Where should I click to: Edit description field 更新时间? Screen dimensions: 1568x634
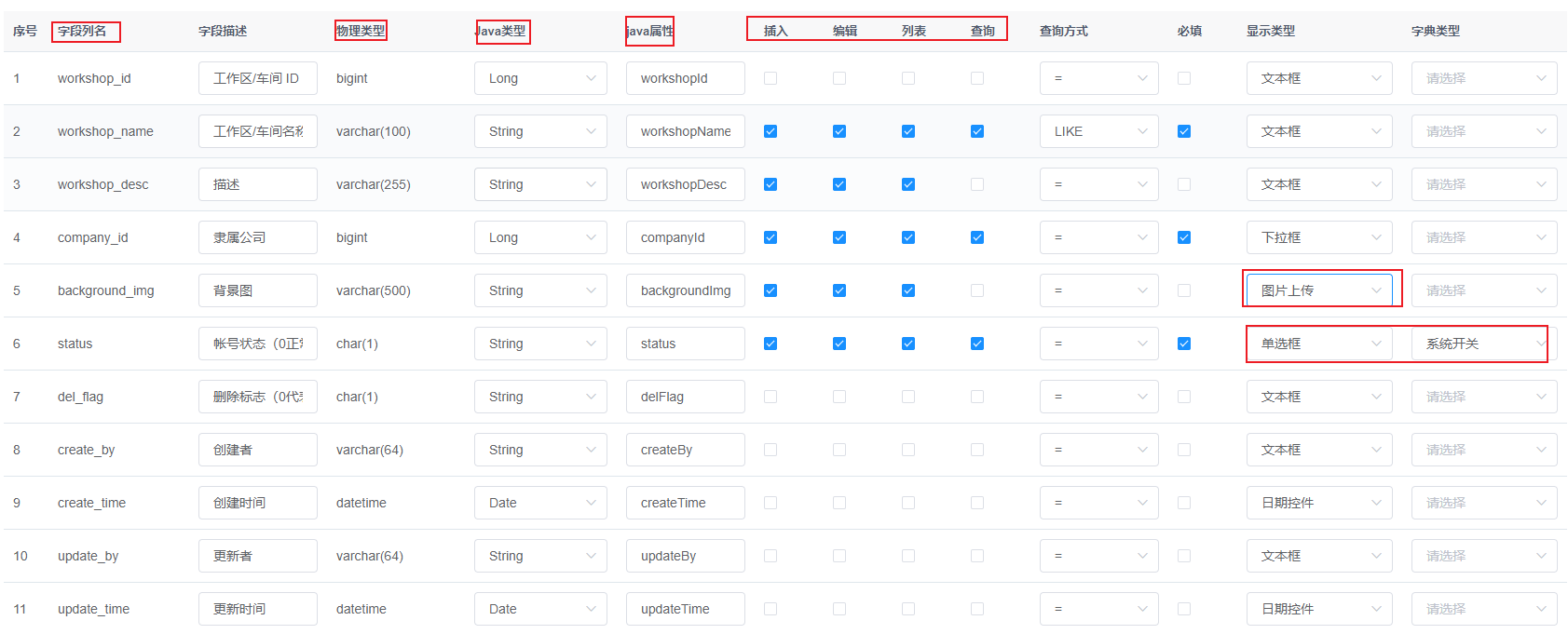click(x=258, y=609)
